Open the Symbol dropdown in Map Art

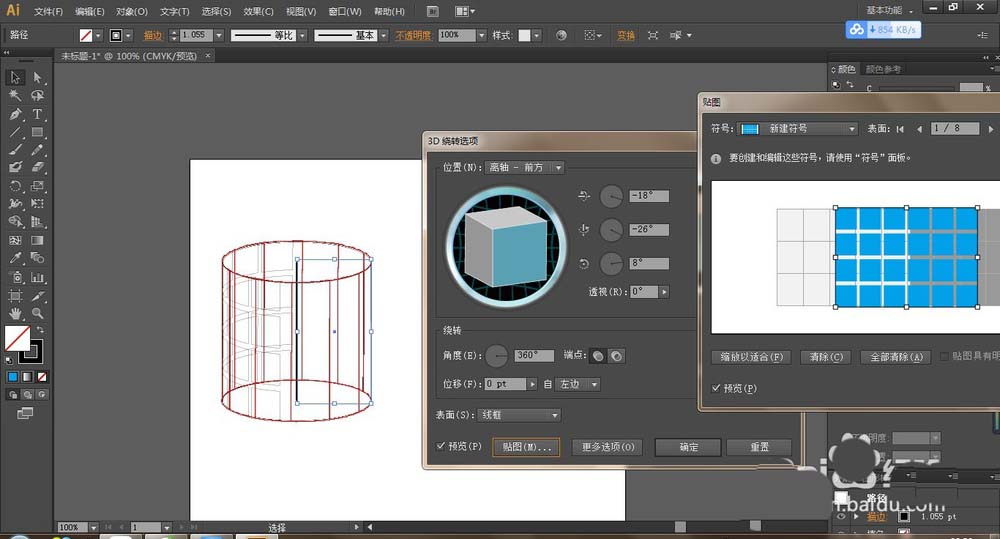(797, 129)
